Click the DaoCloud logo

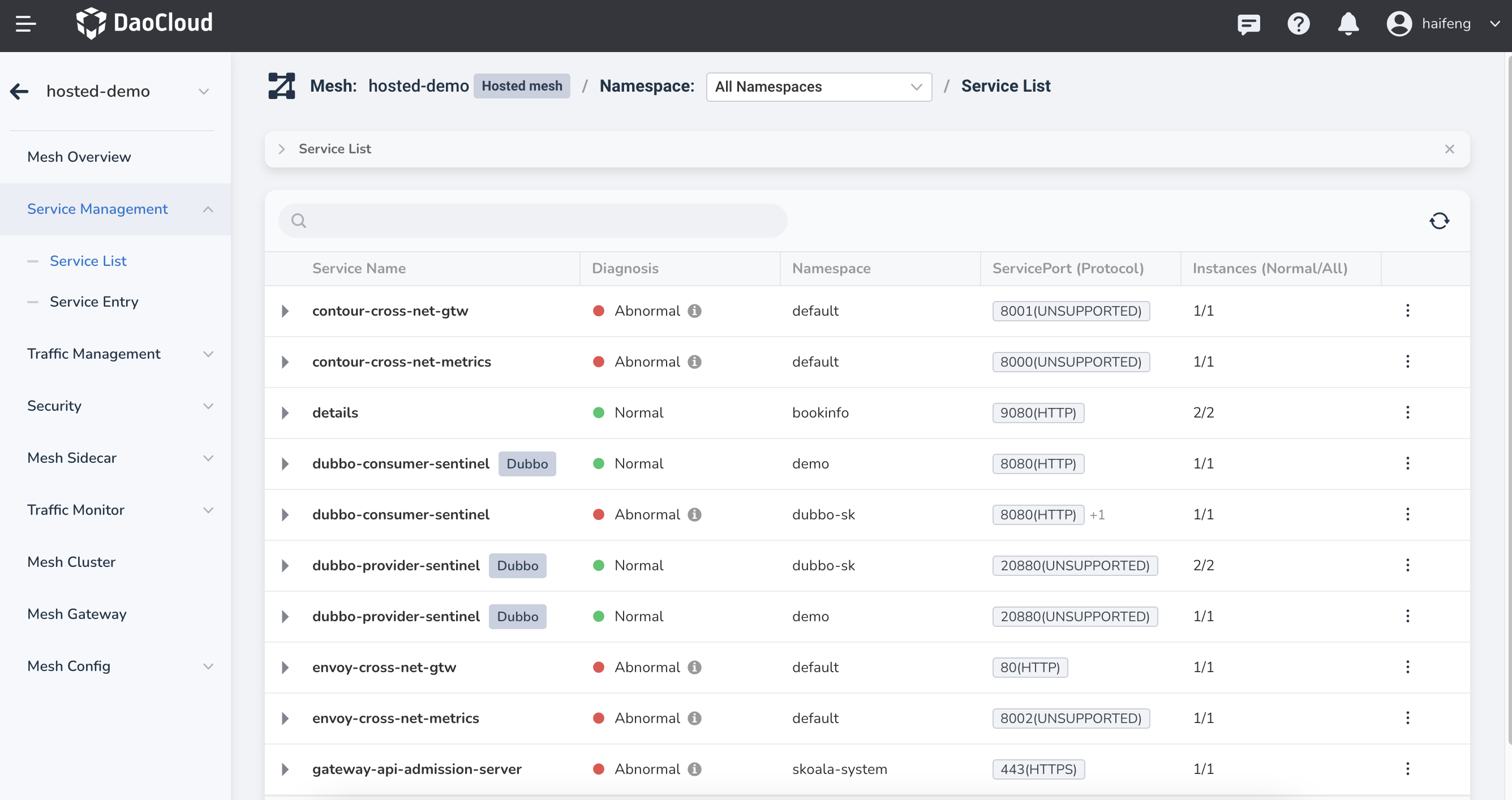click(x=144, y=23)
